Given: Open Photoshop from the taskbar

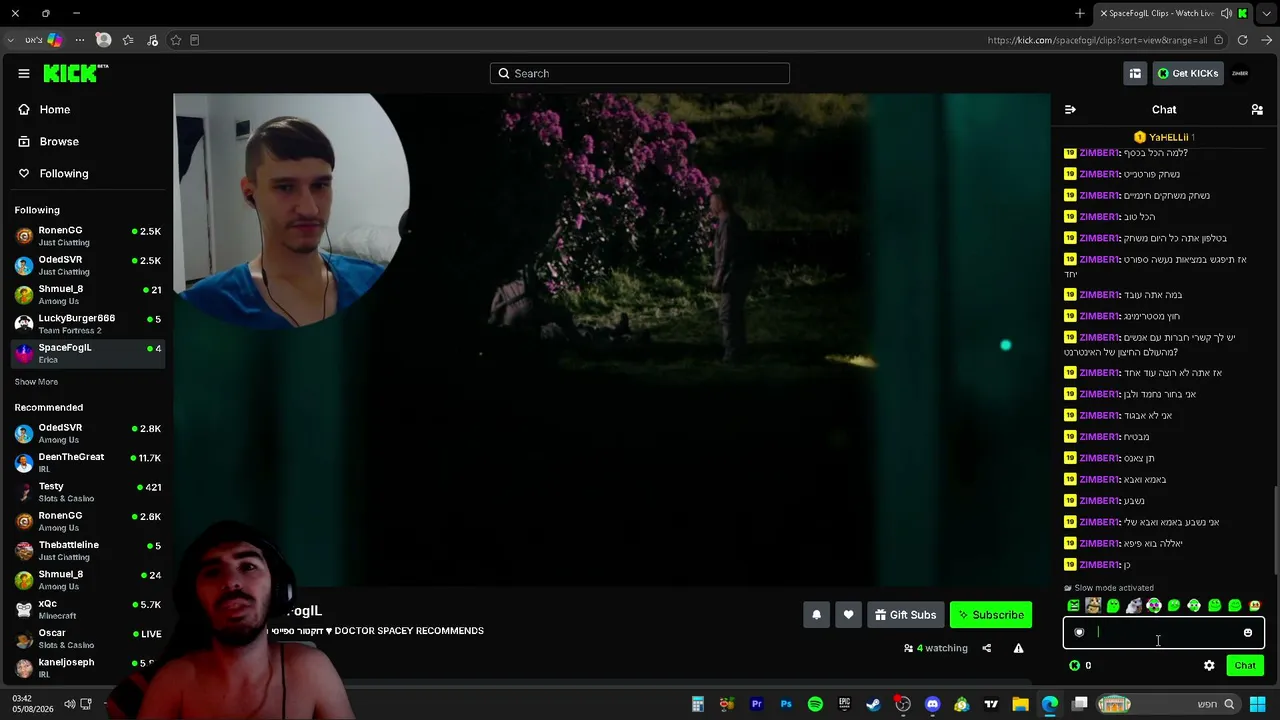Looking at the screenshot, I should point(785,704).
